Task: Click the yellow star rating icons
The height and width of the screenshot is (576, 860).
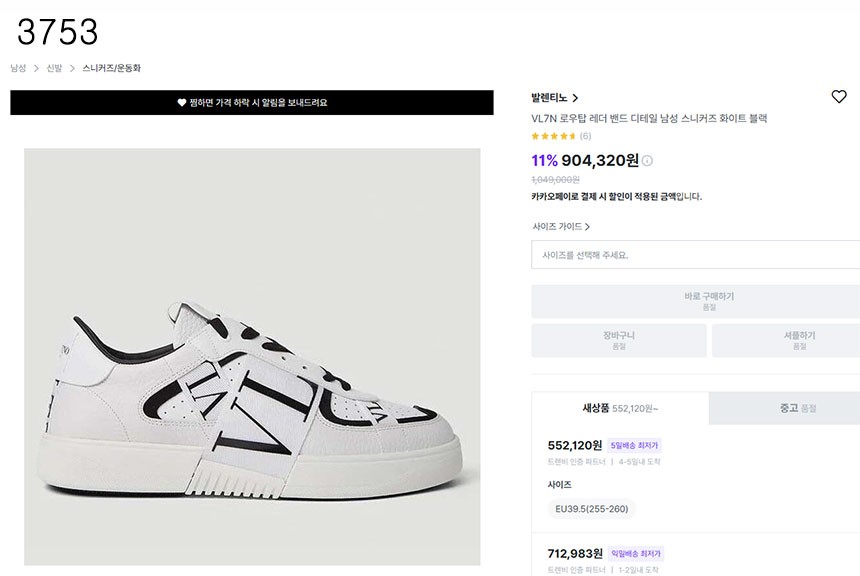Action: pos(553,136)
